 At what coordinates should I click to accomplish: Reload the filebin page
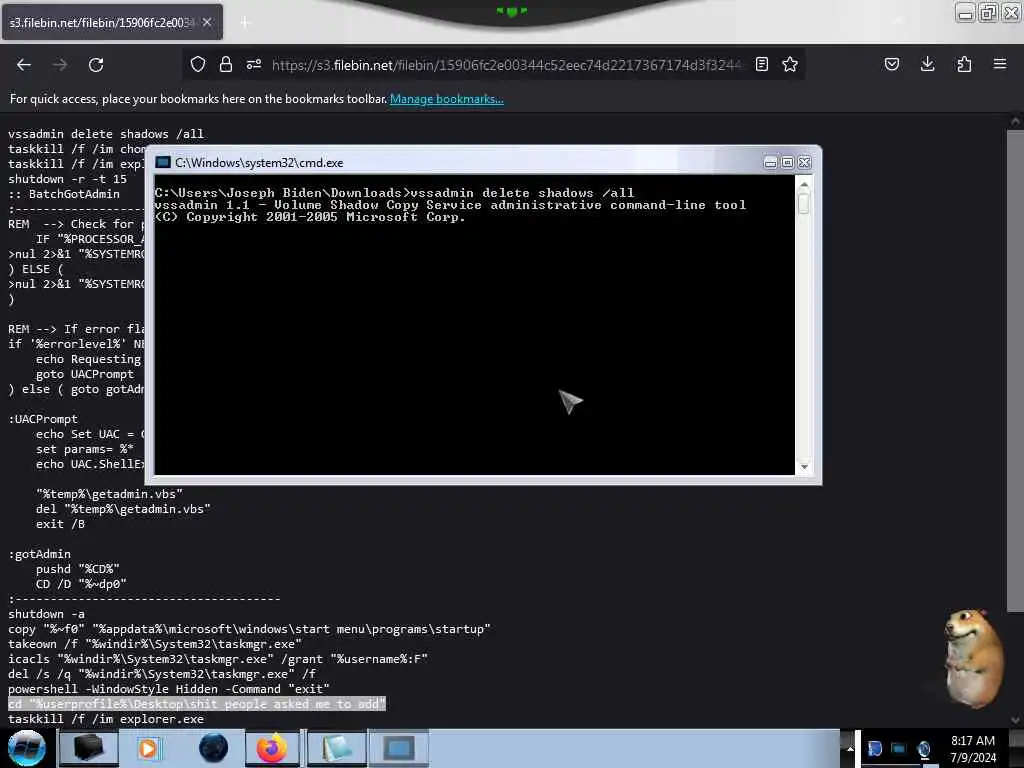96,65
